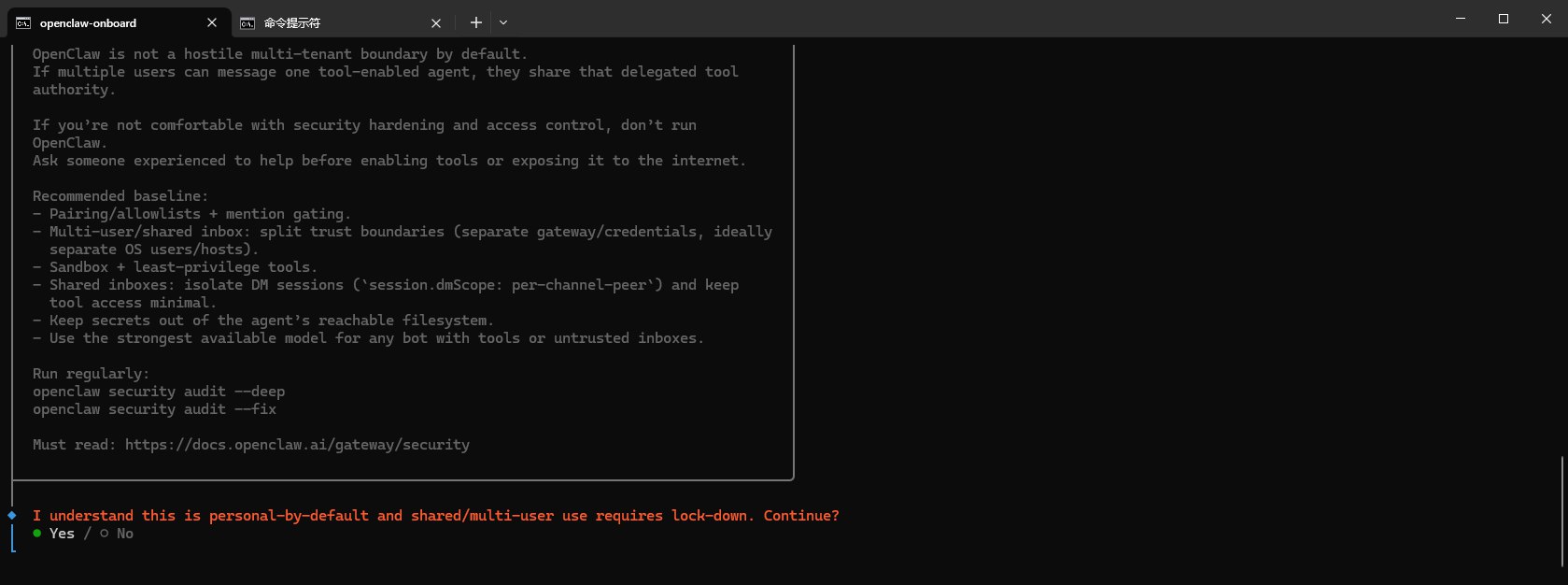This screenshot has width=1568, height=585.
Task: Select the No radio option
Action: 117,534
